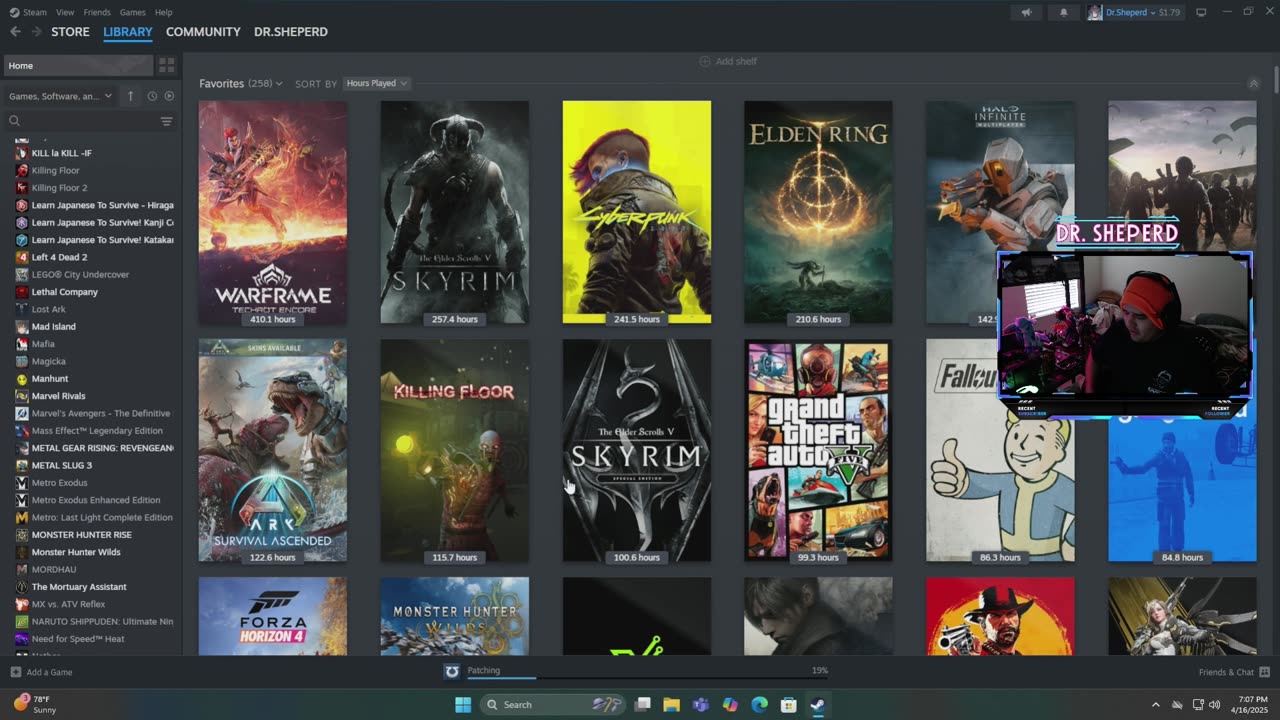
Task: Click the Windows taskbar Search box
Action: point(551,705)
